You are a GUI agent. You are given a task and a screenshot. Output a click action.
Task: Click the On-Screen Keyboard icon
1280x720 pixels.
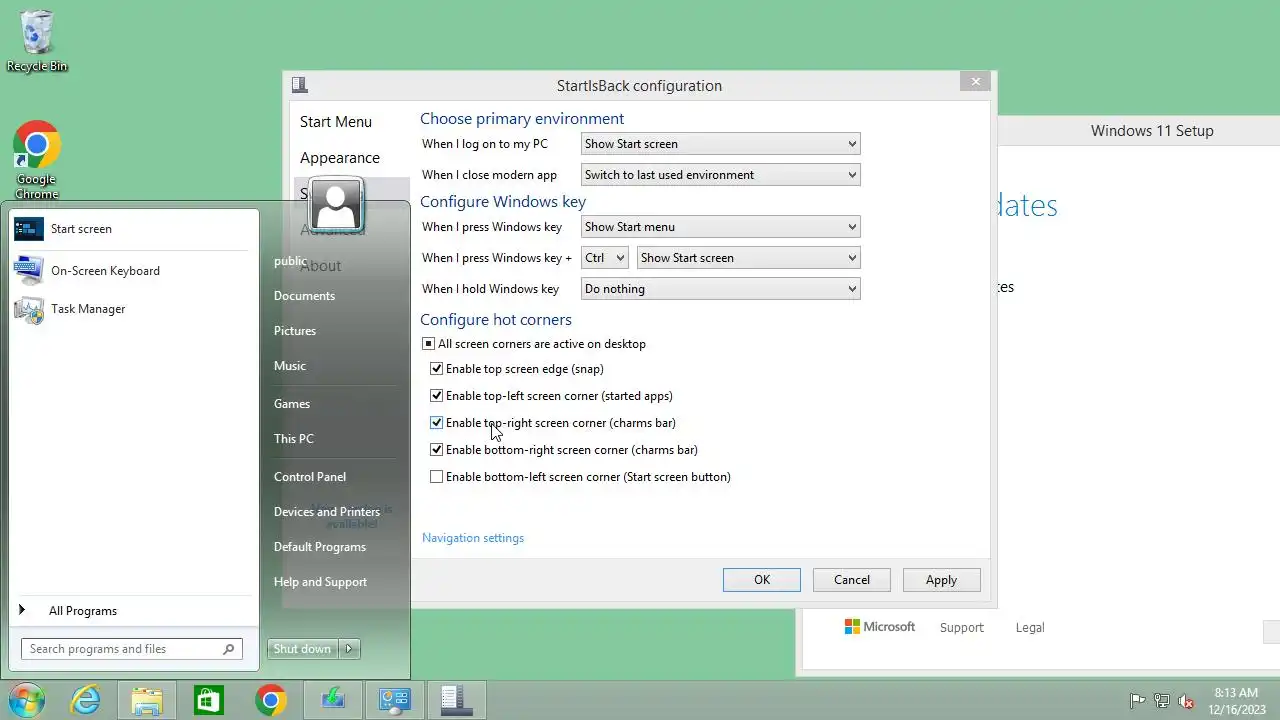[29, 270]
